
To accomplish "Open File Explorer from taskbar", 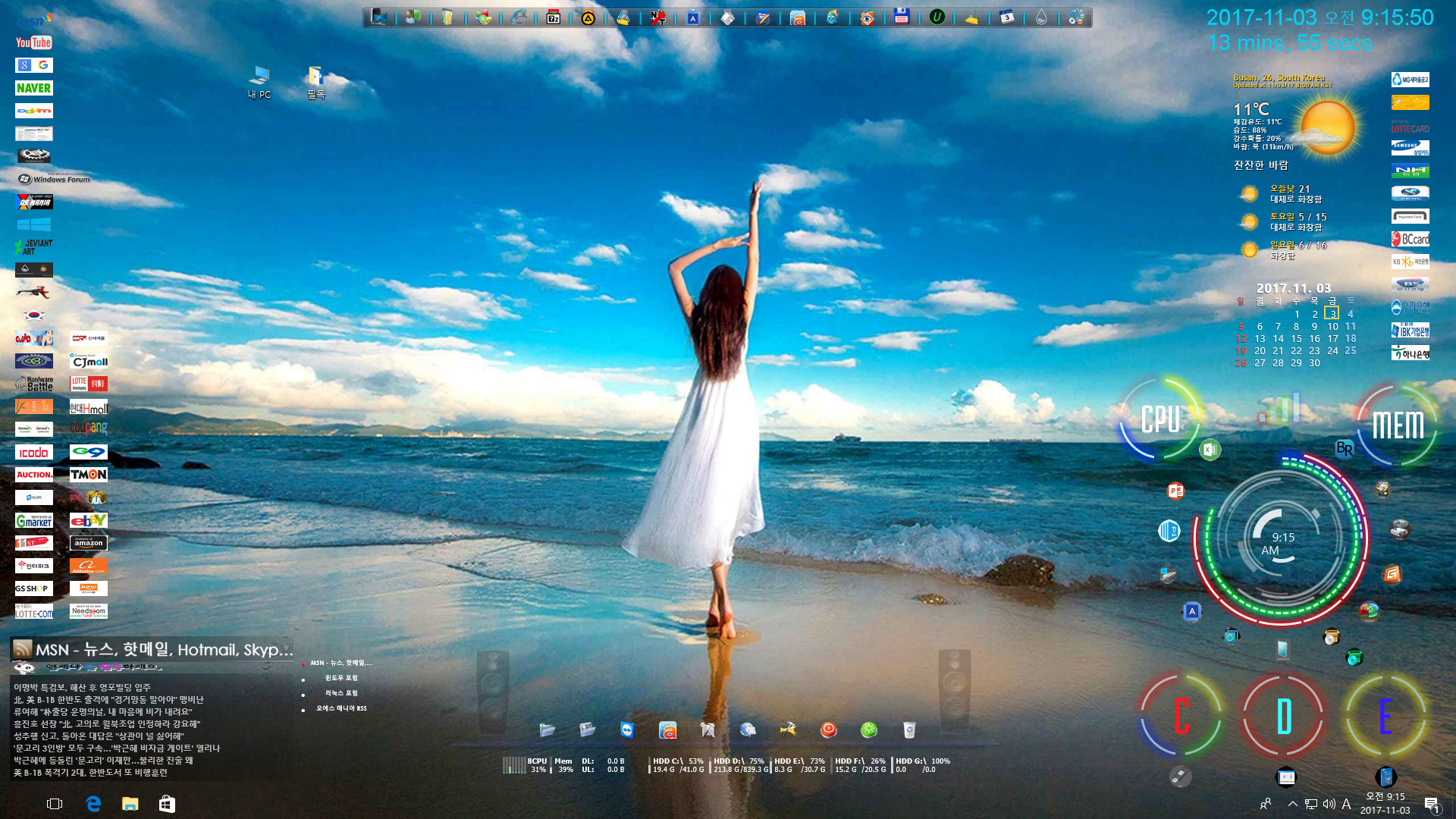I will tap(130, 804).
